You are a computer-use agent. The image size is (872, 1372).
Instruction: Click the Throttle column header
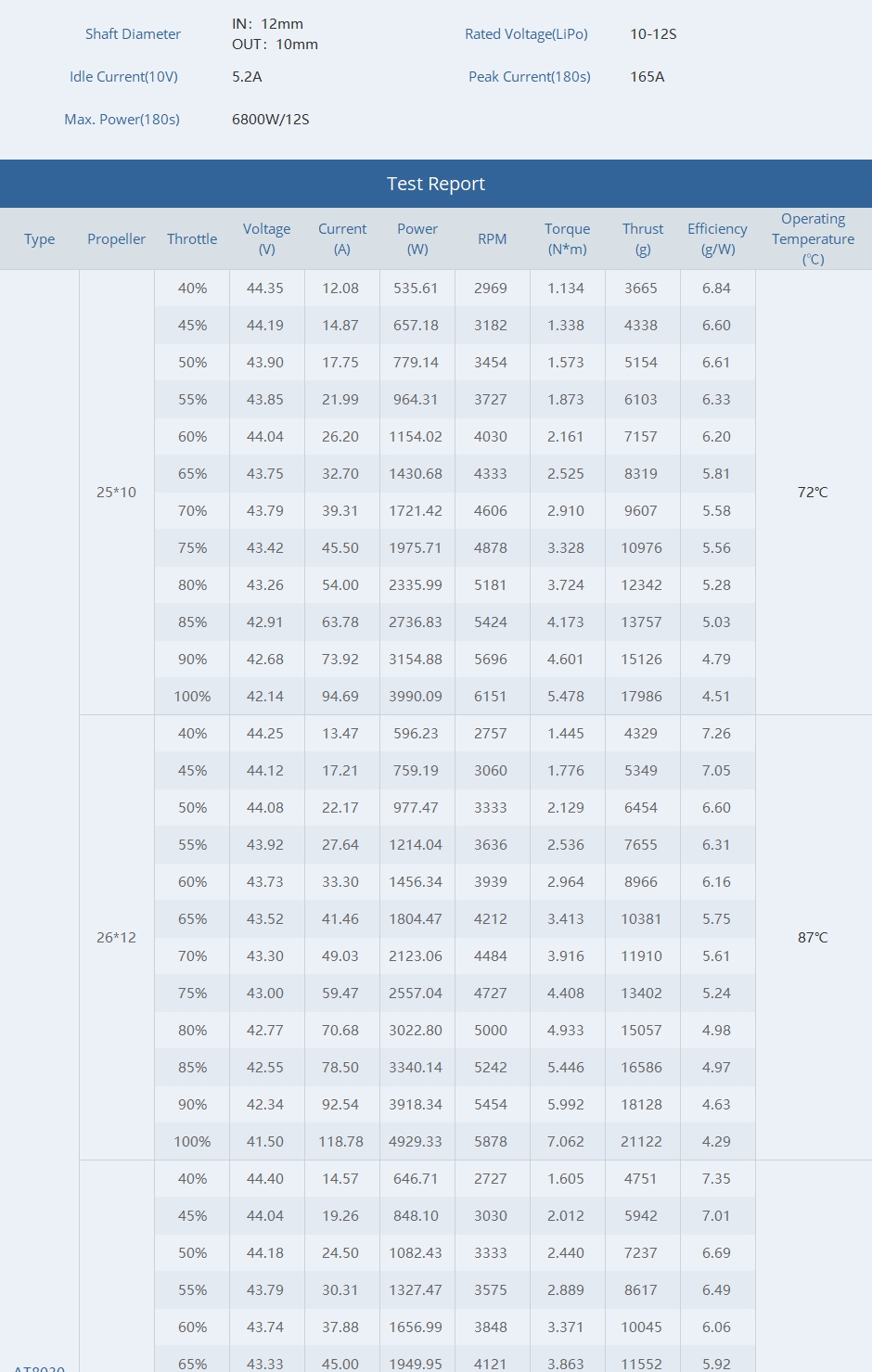point(192,239)
